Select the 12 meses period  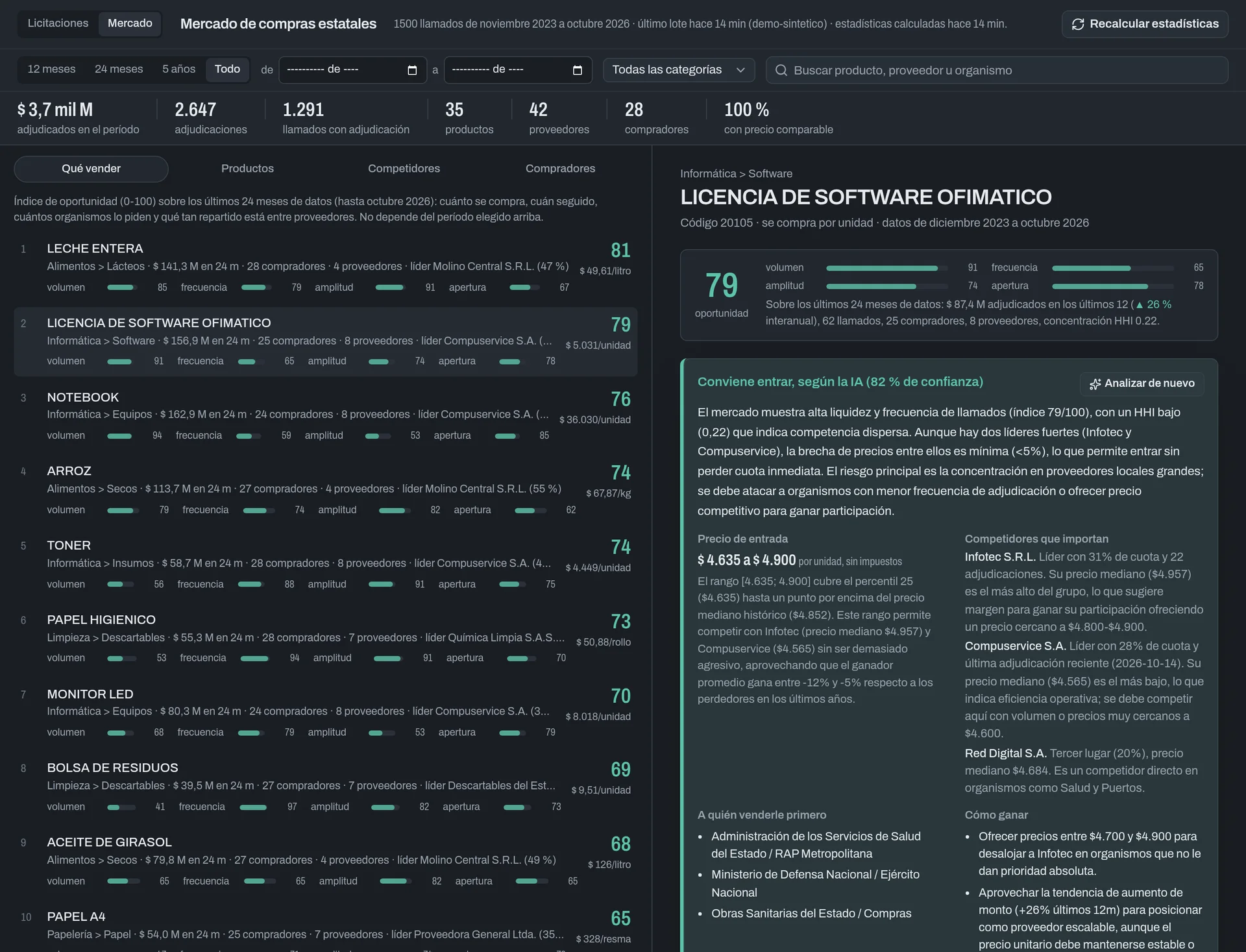pos(51,69)
